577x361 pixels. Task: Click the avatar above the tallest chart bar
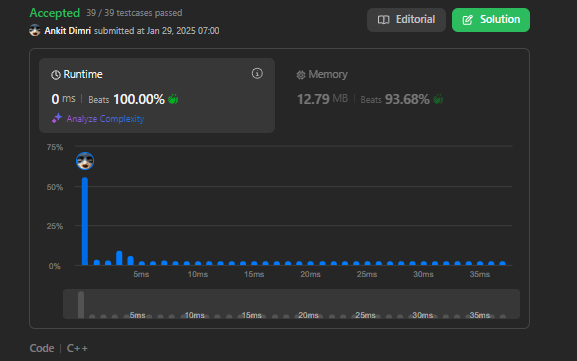pyautogui.click(x=85, y=161)
